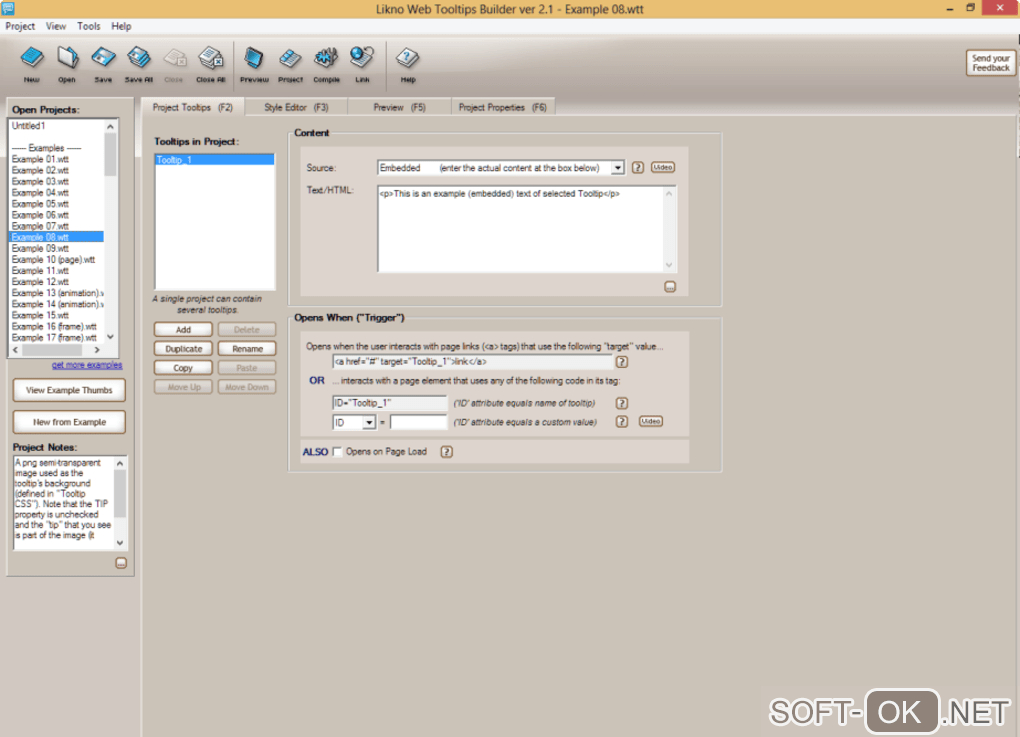Click the Project Notes text area
This screenshot has height=737, width=1020.
pyautogui.click(x=64, y=502)
